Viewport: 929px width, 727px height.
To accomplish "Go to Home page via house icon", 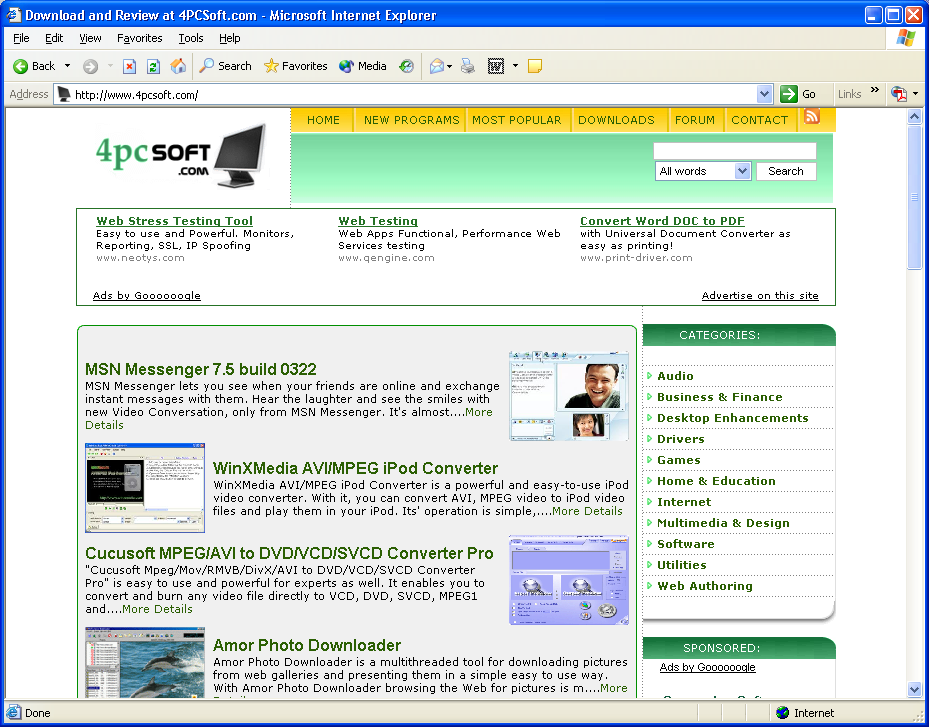I will tap(178, 66).
